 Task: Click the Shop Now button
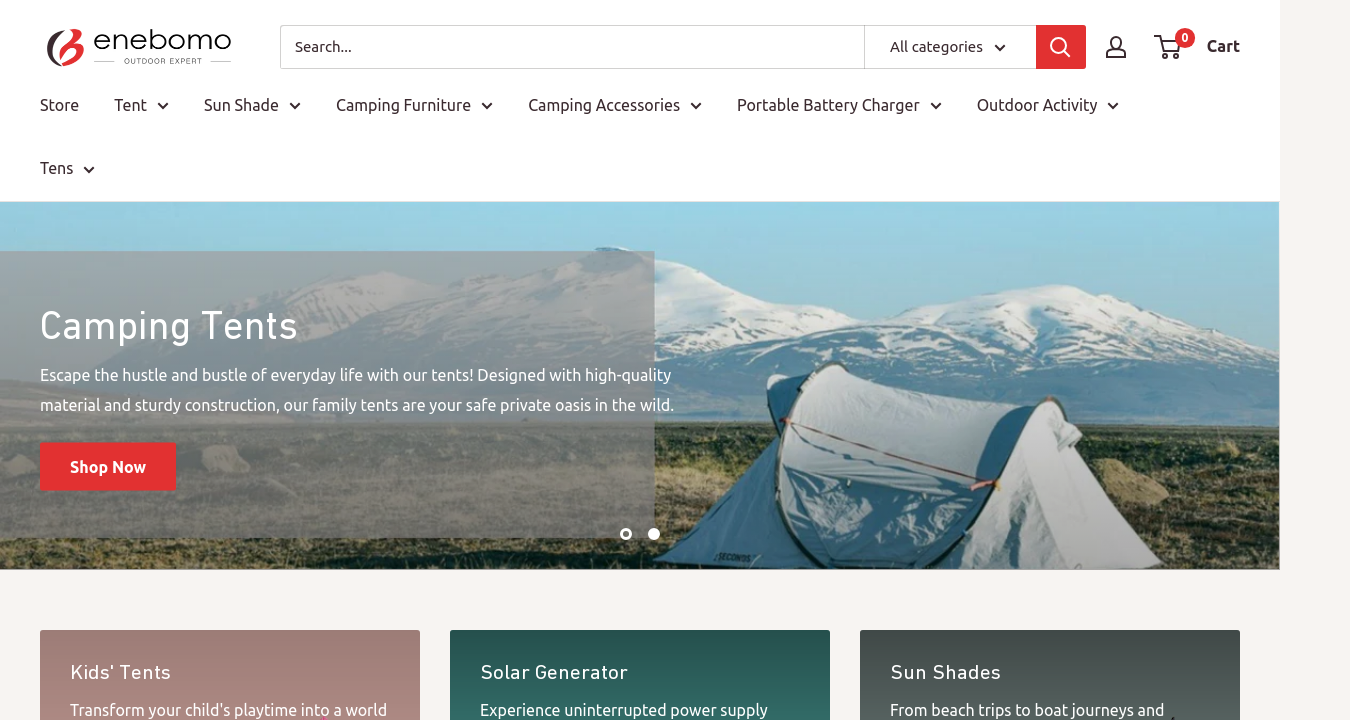pos(108,467)
